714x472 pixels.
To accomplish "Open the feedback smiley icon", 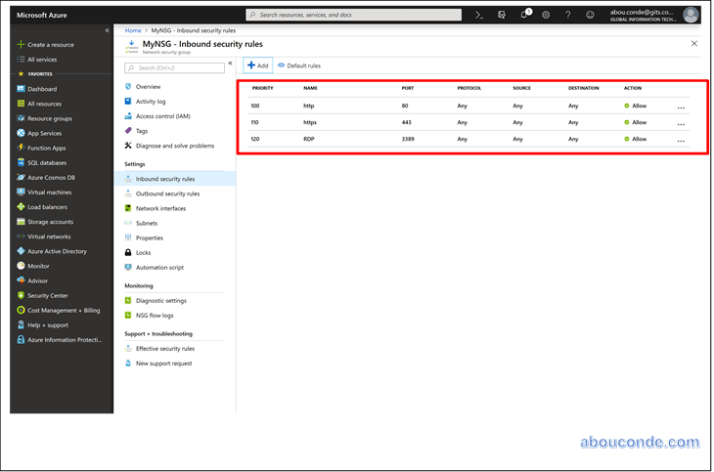I will click(590, 15).
